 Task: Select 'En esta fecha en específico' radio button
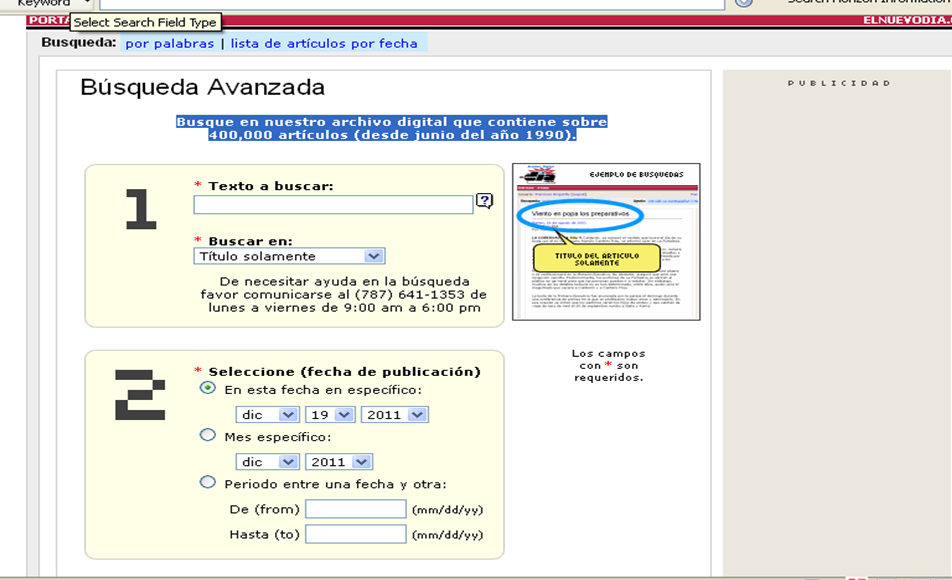pyautogui.click(x=208, y=388)
